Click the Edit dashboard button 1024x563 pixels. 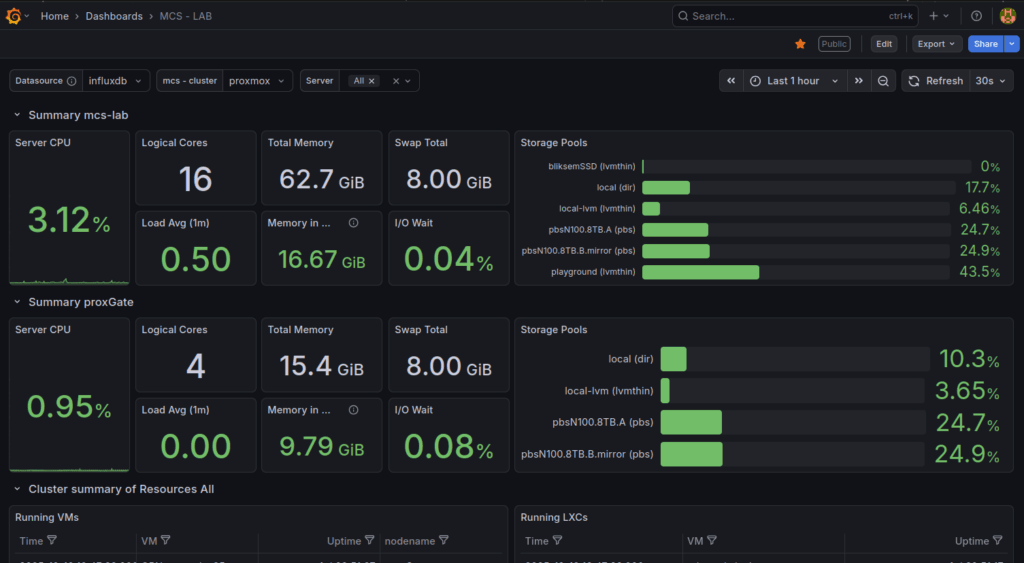coord(883,44)
